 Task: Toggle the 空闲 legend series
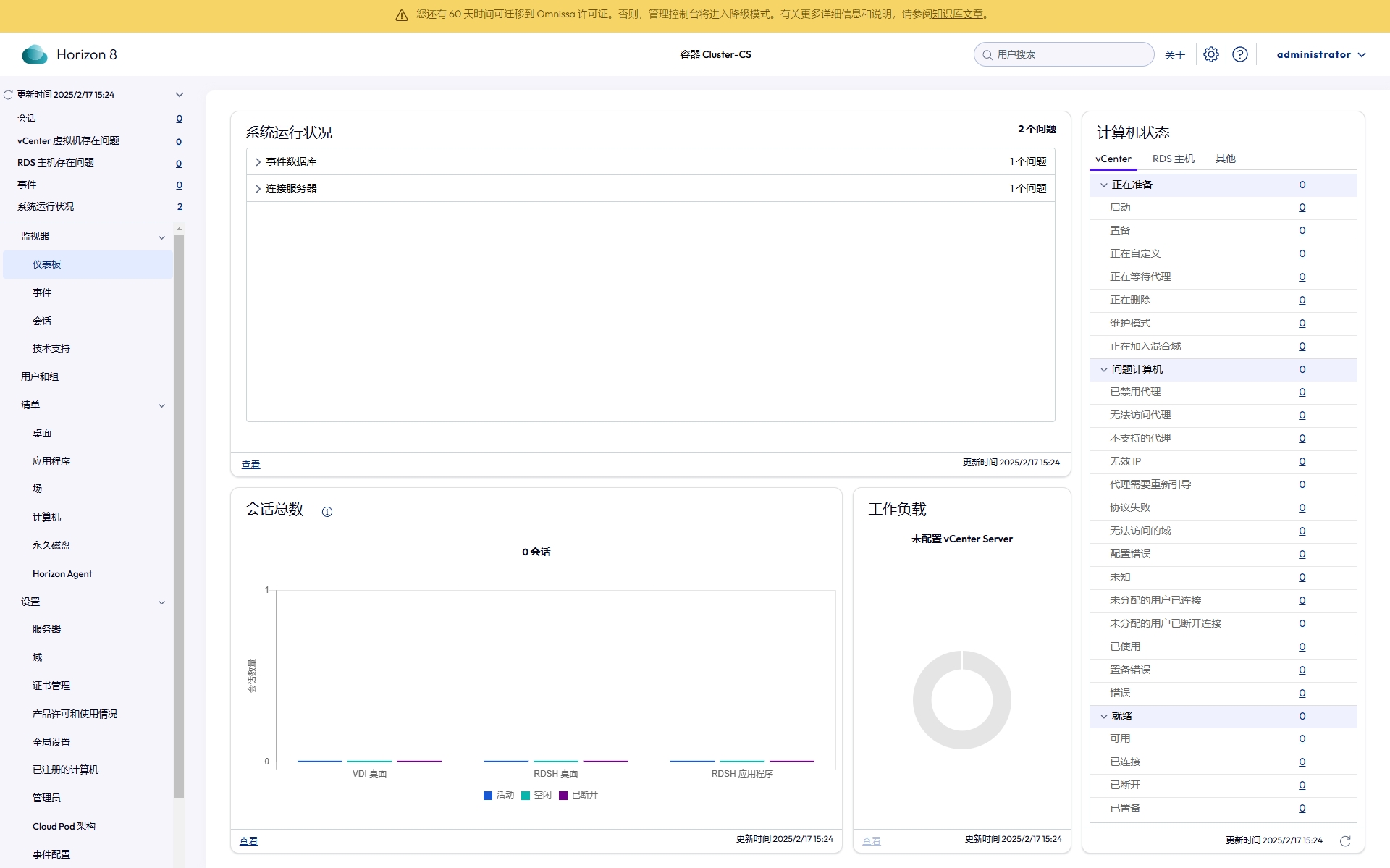click(536, 795)
